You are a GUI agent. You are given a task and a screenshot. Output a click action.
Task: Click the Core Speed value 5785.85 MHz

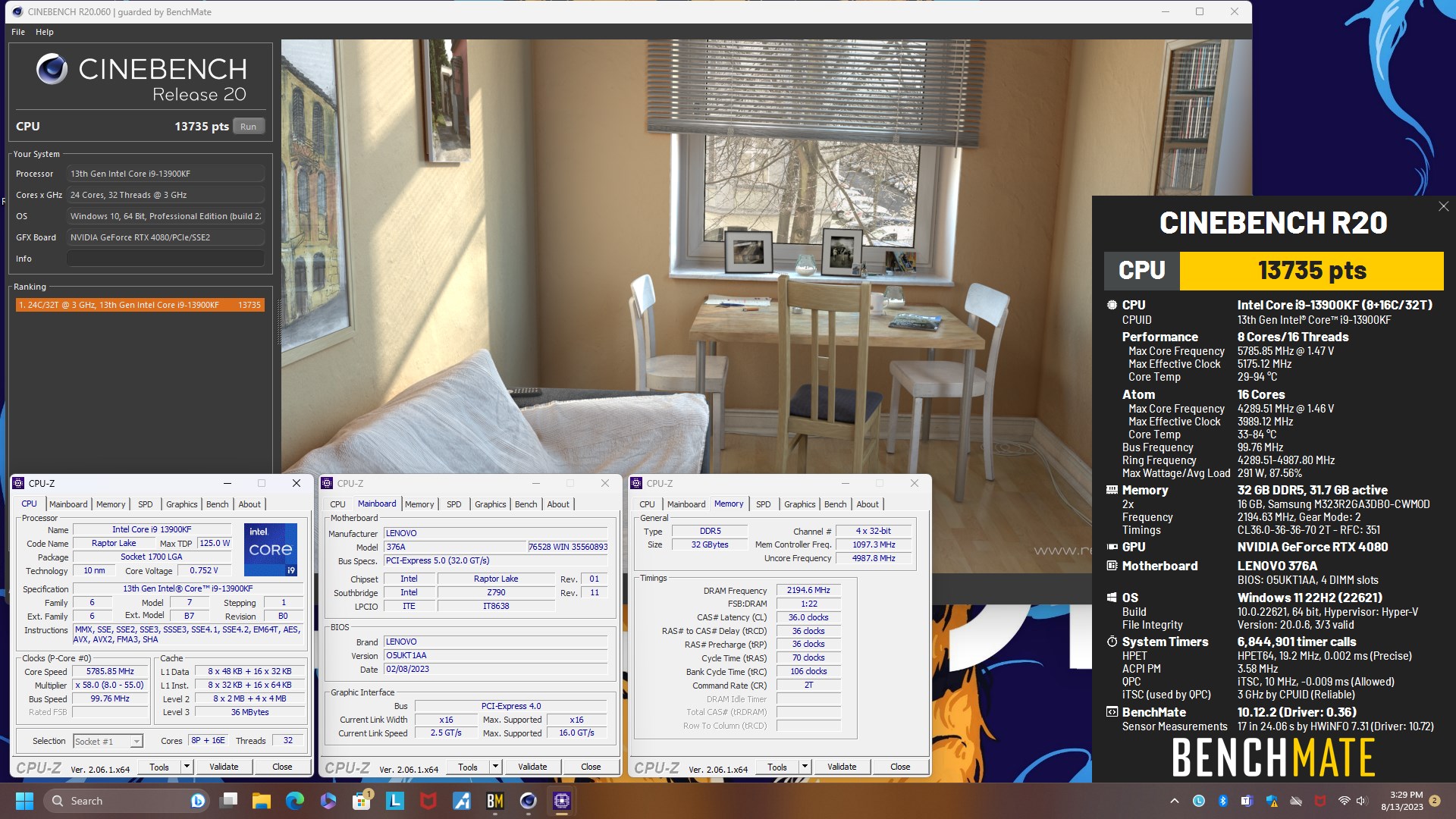(111, 672)
